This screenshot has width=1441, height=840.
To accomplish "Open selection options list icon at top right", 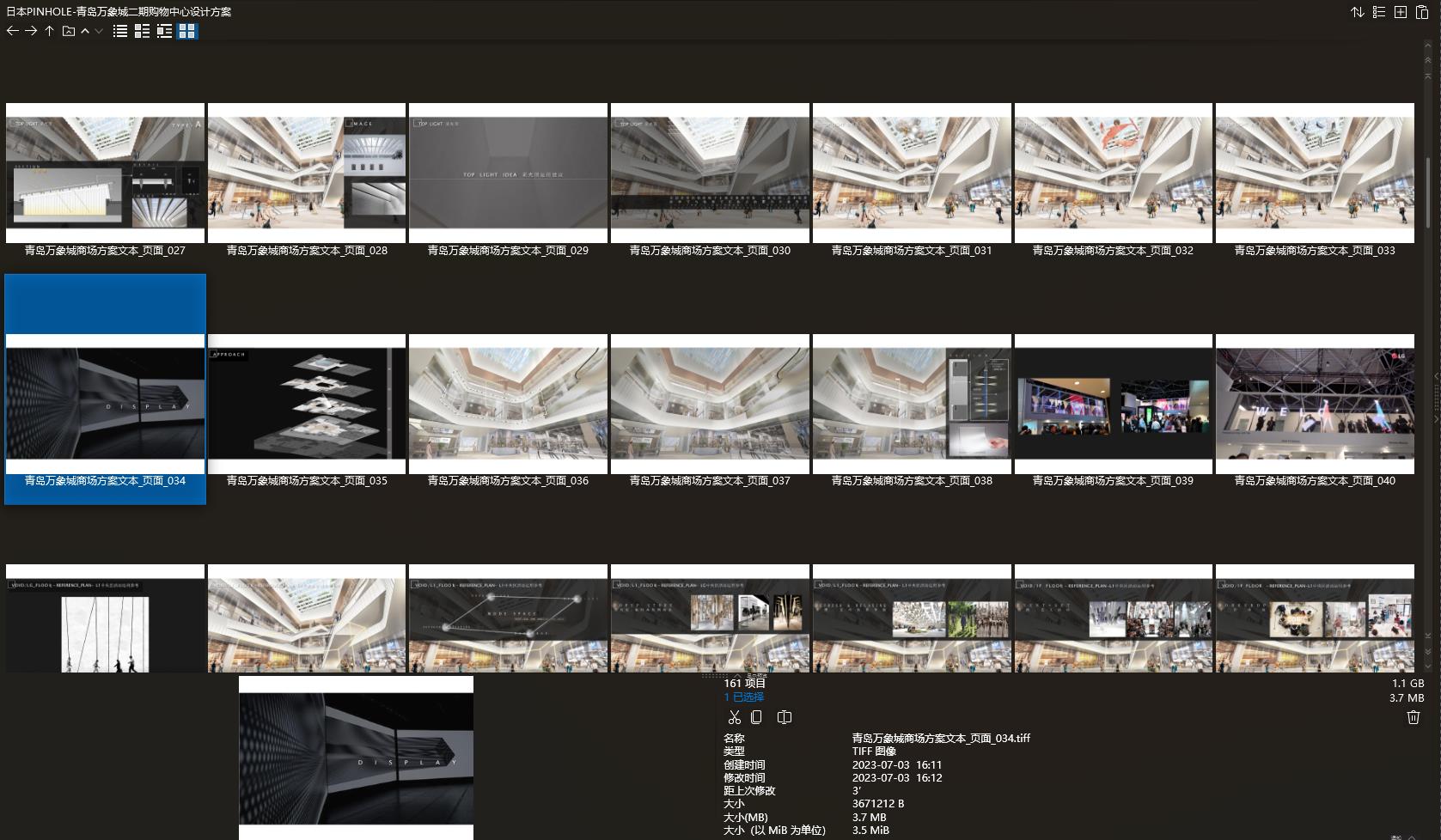I will 1379,12.
